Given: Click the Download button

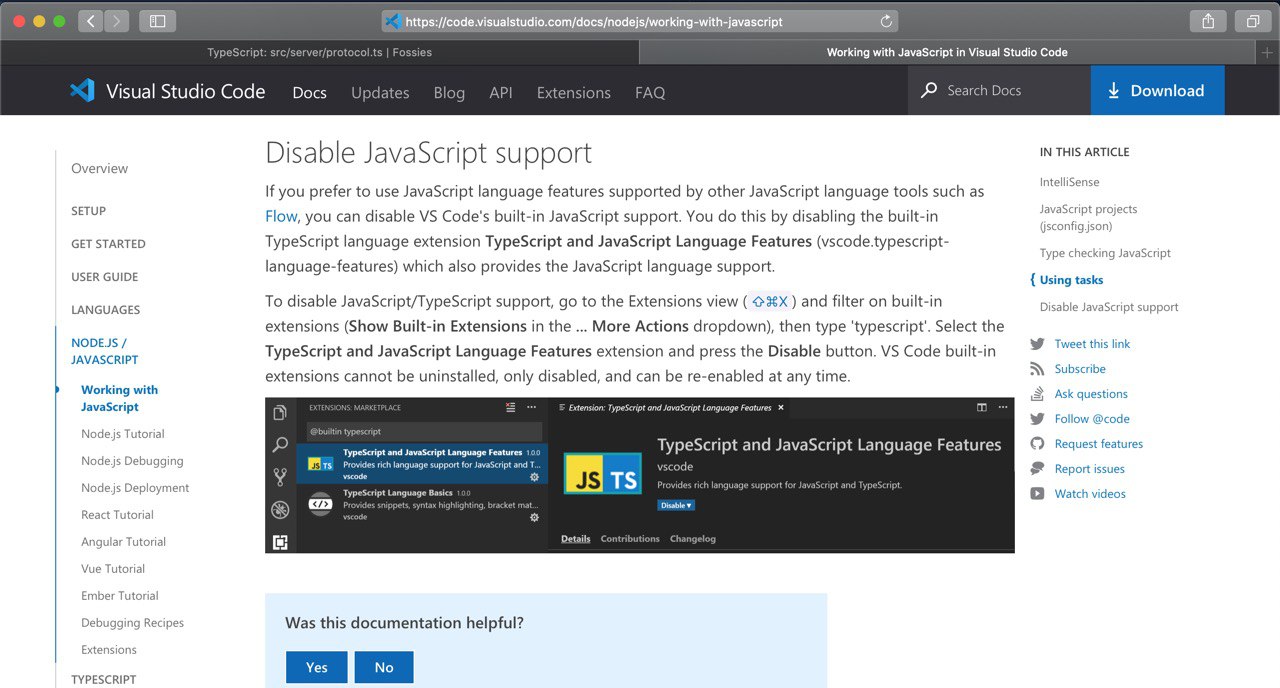Looking at the screenshot, I should tap(1157, 90).
